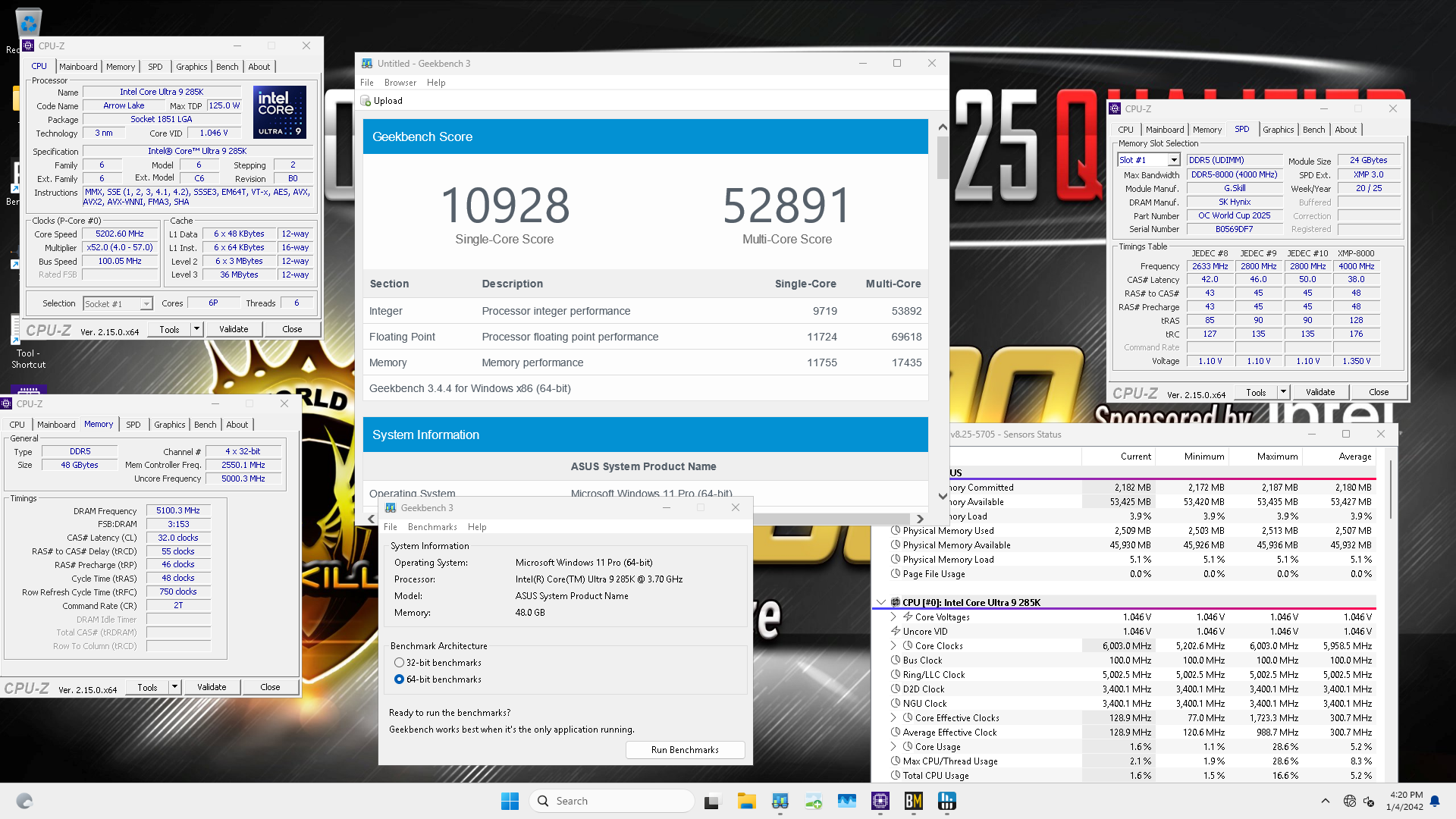Click the network globe tray icon
Viewport: 1456px width, 819px height.
1349,801
